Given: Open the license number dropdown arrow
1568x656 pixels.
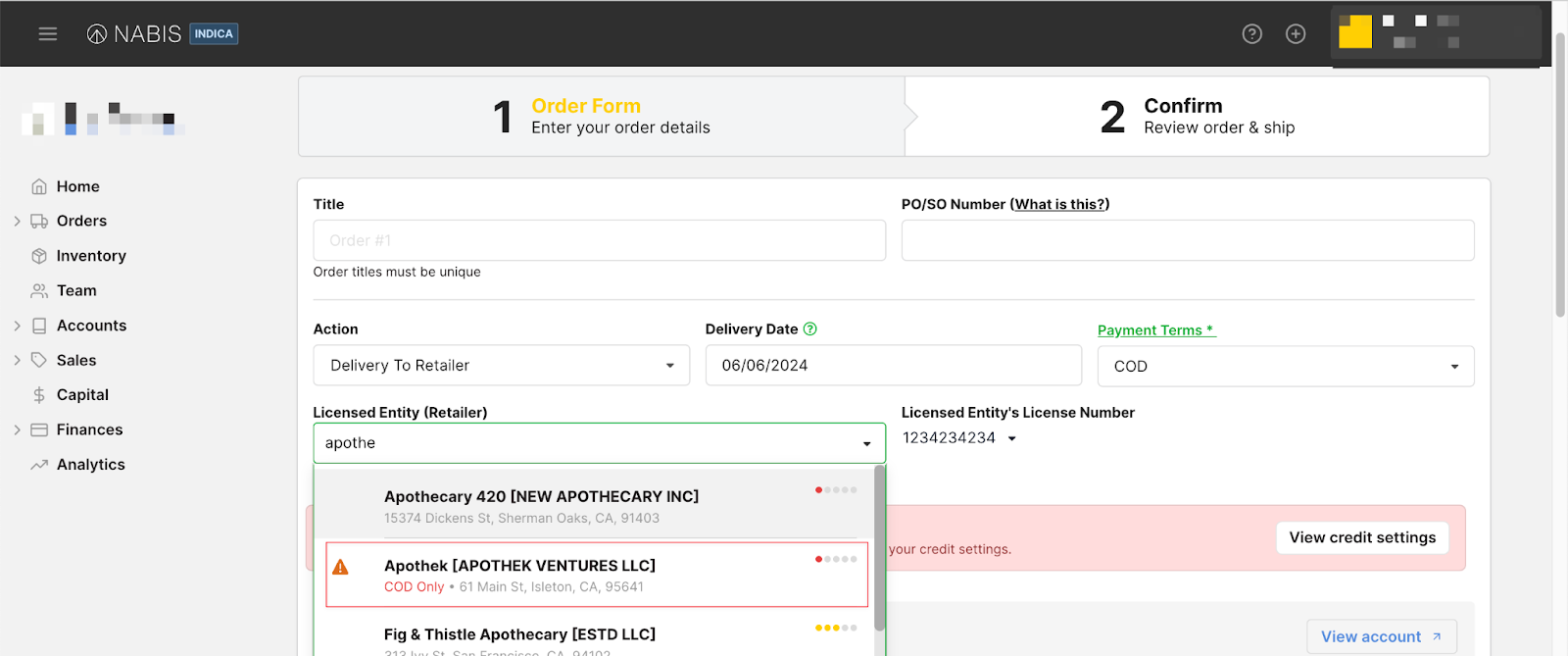Looking at the screenshot, I should [1012, 438].
